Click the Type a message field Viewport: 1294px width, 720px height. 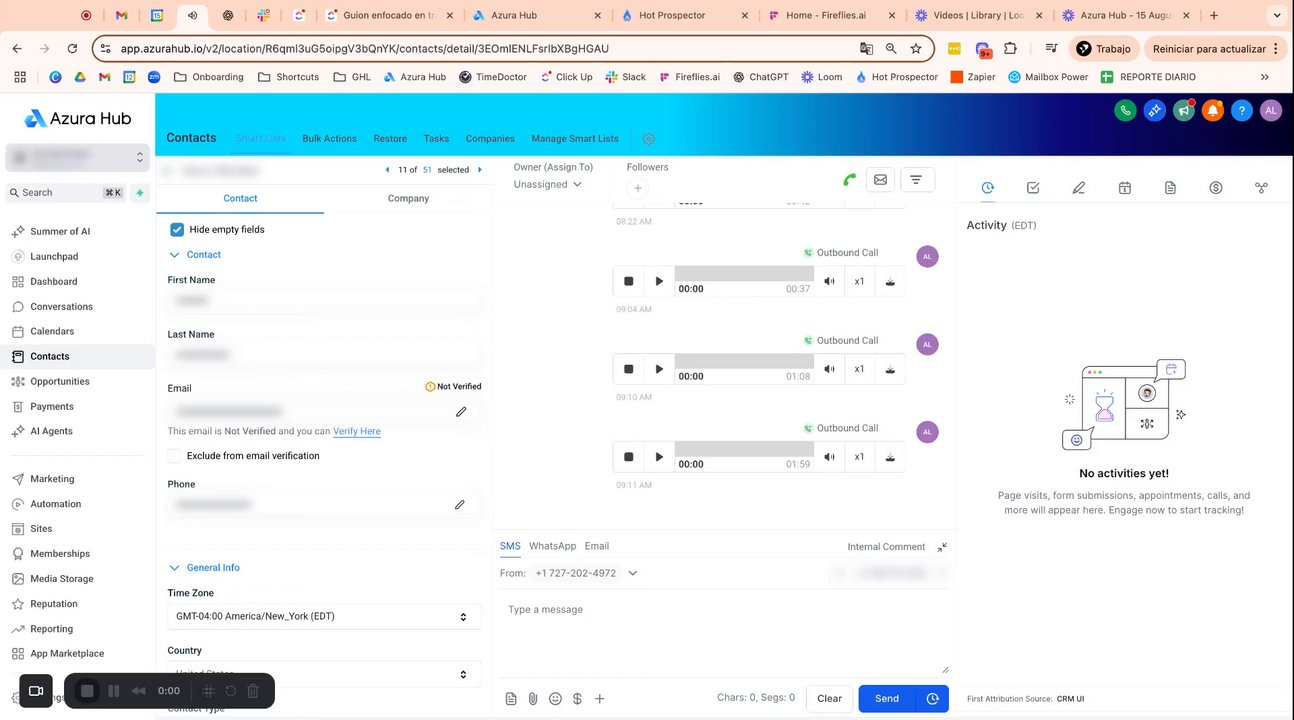[724, 634]
